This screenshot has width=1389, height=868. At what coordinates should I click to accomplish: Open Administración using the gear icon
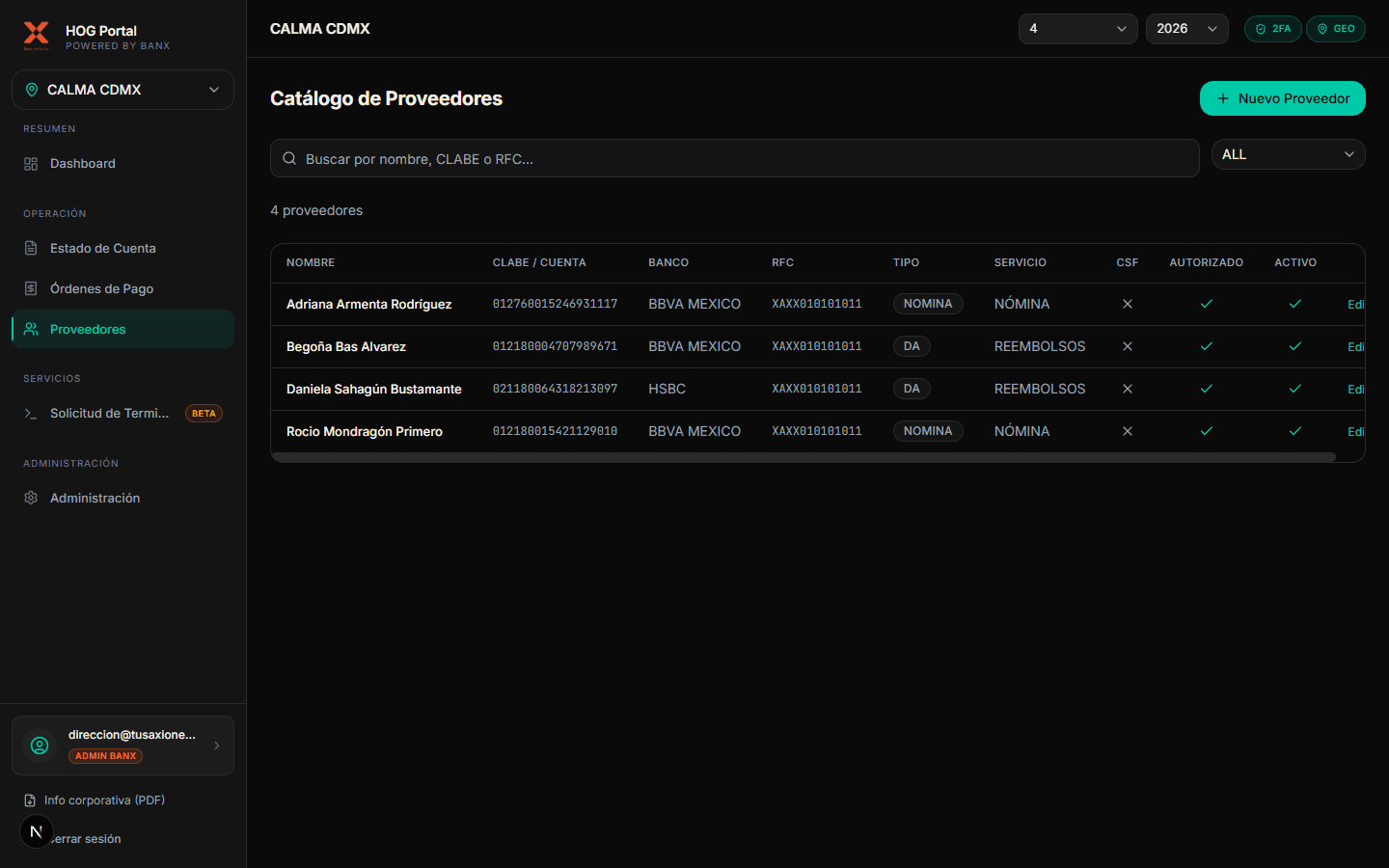[30, 498]
